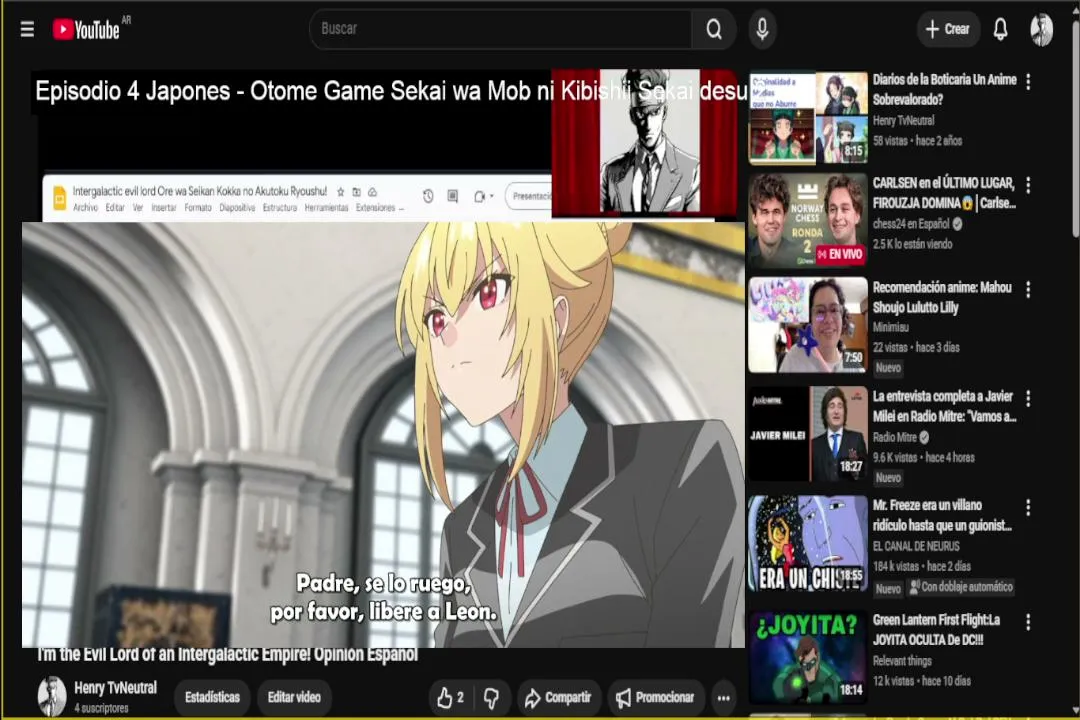Click the Compartir button
Viewport: 1080px width, 720px height.
point(559,698)
